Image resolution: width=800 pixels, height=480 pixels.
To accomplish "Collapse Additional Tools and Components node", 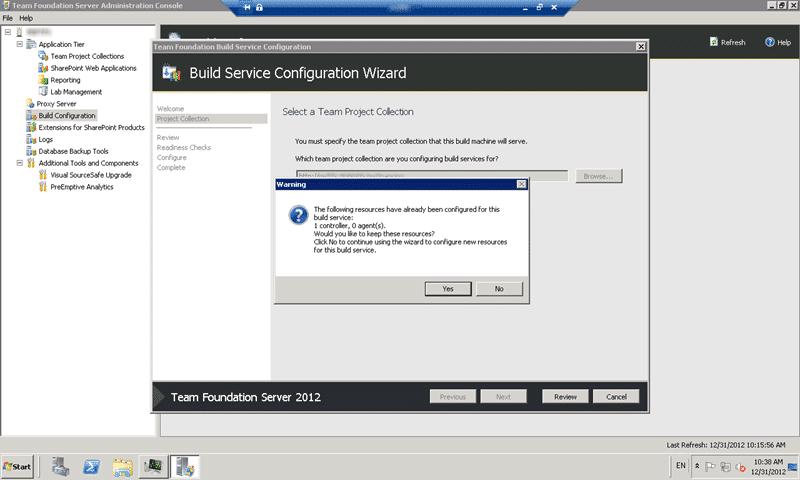I will (x=19, y=163).
